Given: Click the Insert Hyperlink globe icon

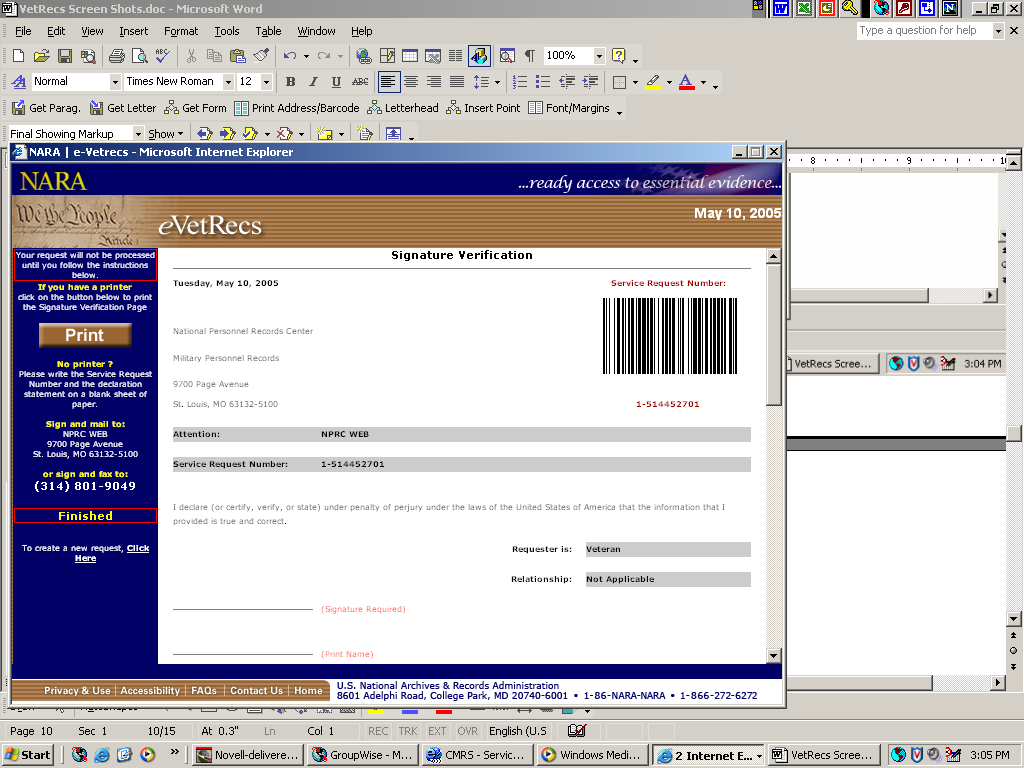Looking at the screenshot, I should tap(364, 56).
